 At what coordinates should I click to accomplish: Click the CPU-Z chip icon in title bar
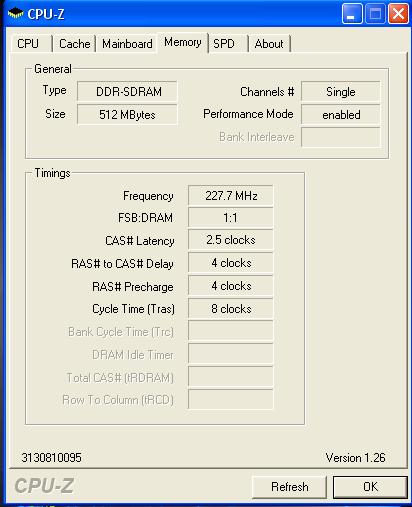tap(16, 14)
